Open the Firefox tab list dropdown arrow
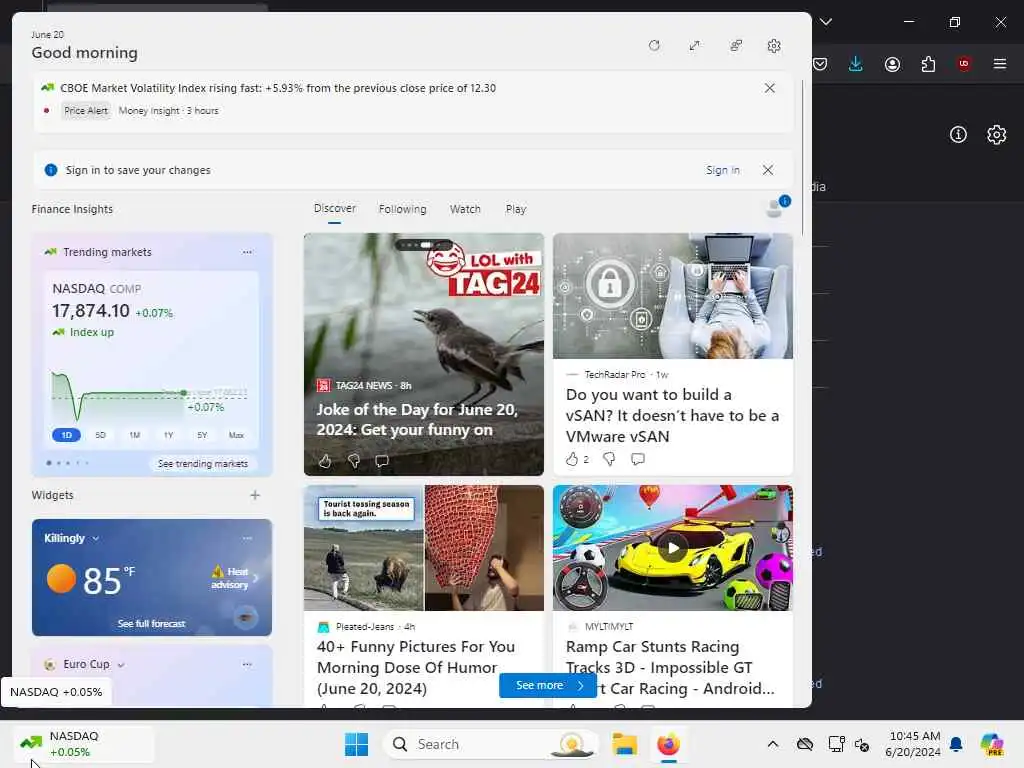The width and height of the screenshot is (1024, 768). click(826, 22)
